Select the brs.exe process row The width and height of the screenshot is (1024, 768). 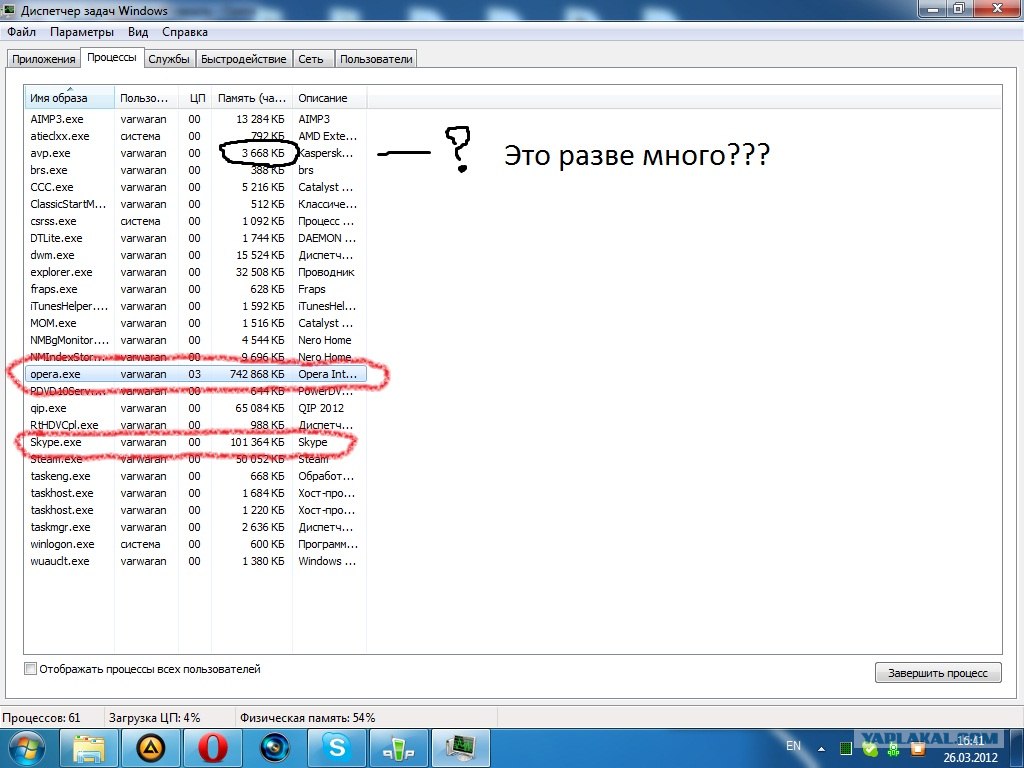pyautogui.click(x=195, y=170)
